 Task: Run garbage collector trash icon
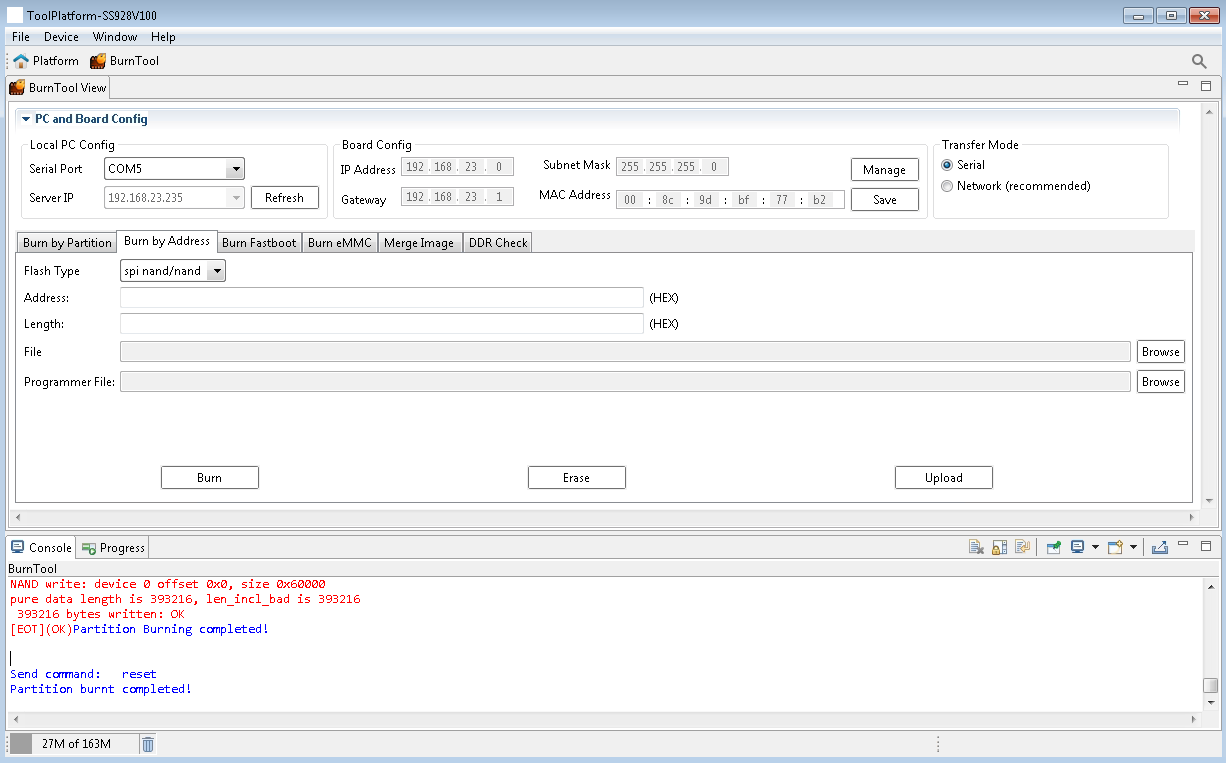148,744
